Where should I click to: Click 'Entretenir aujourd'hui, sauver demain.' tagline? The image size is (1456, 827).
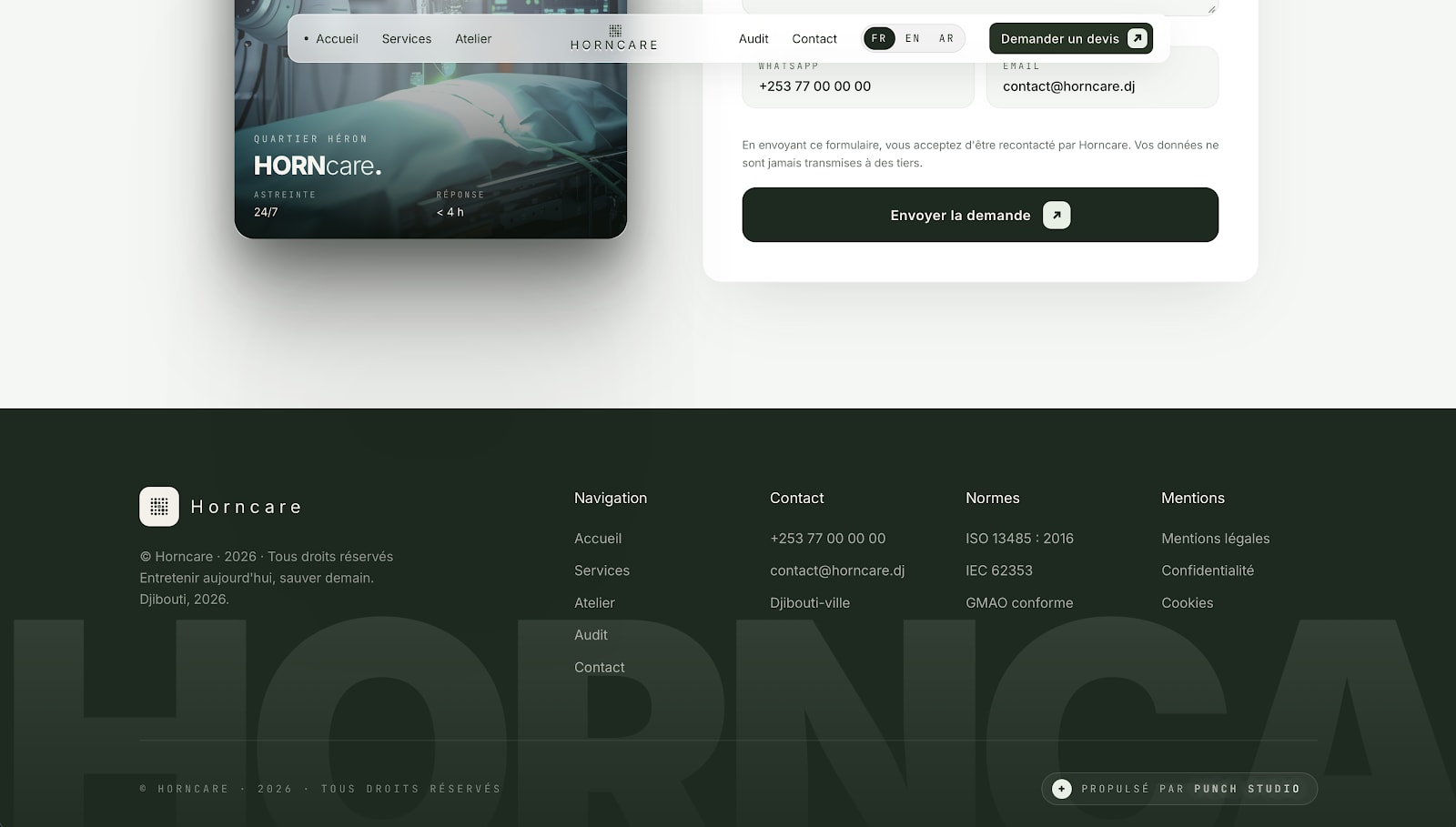coord(257,578)
